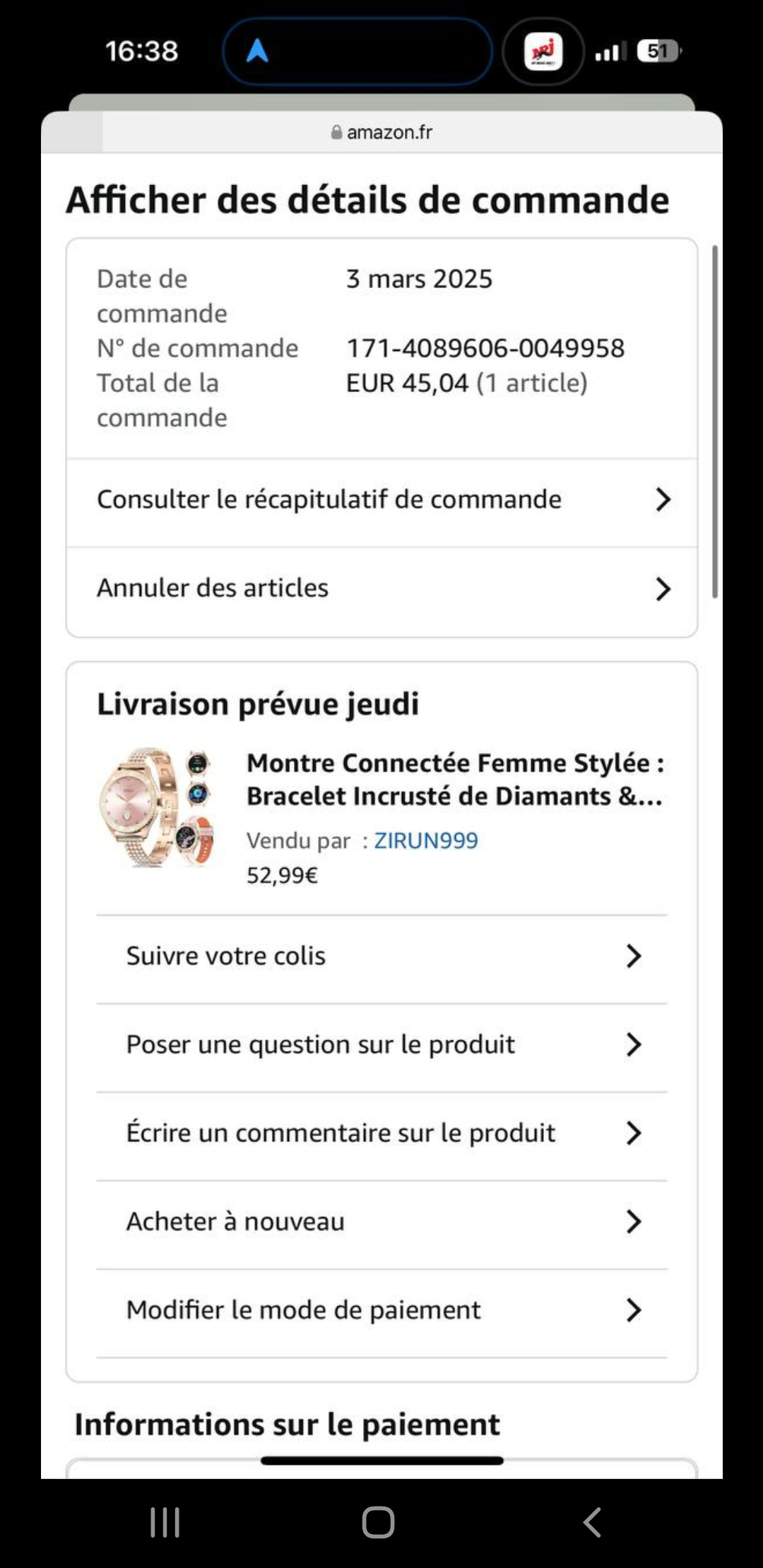
Task: Choose Acheter à nouveau
Action: click(235, 1221)
